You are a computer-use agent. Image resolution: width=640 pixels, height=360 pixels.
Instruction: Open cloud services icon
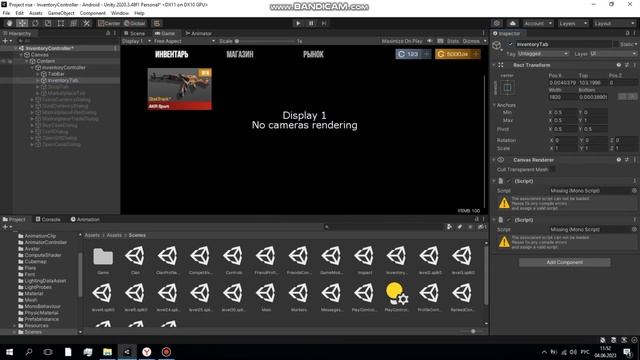(x=513, y=23)
